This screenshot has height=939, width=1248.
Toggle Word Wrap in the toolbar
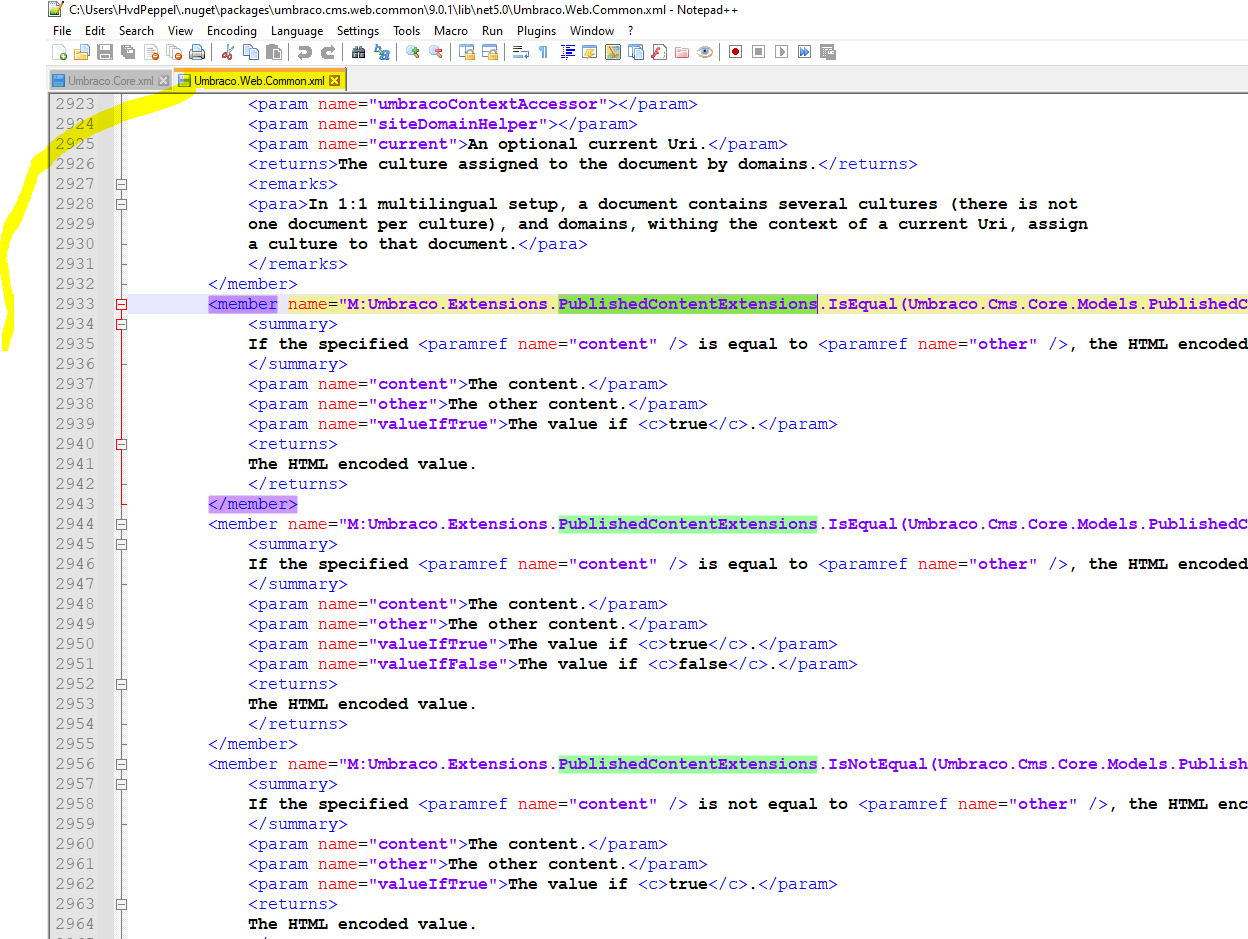(x=520, y=52)
